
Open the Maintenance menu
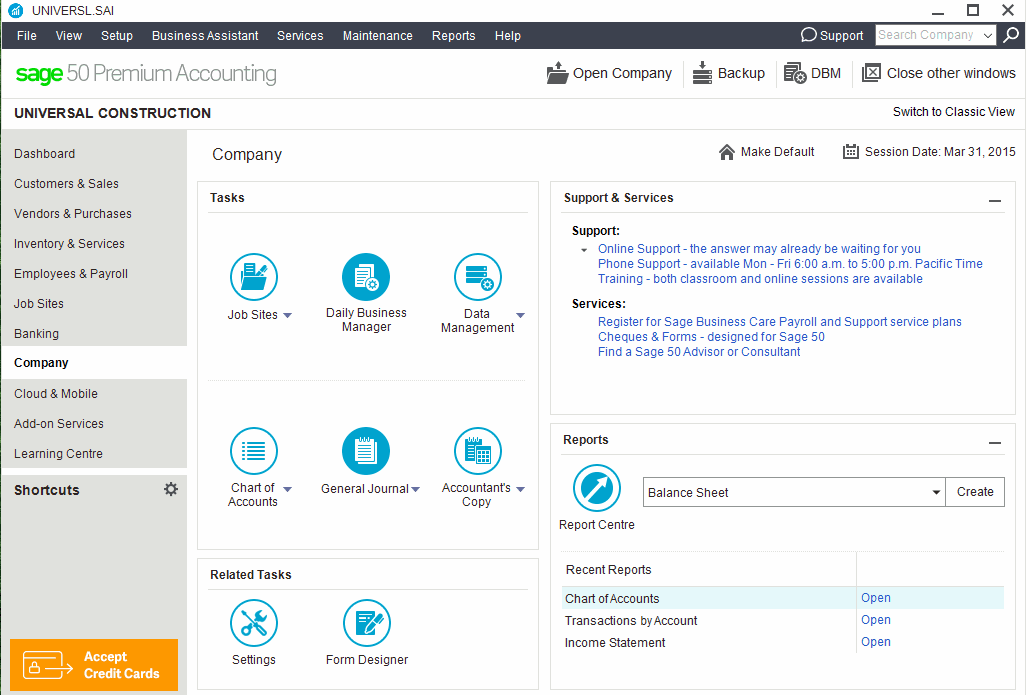(378, 35)
